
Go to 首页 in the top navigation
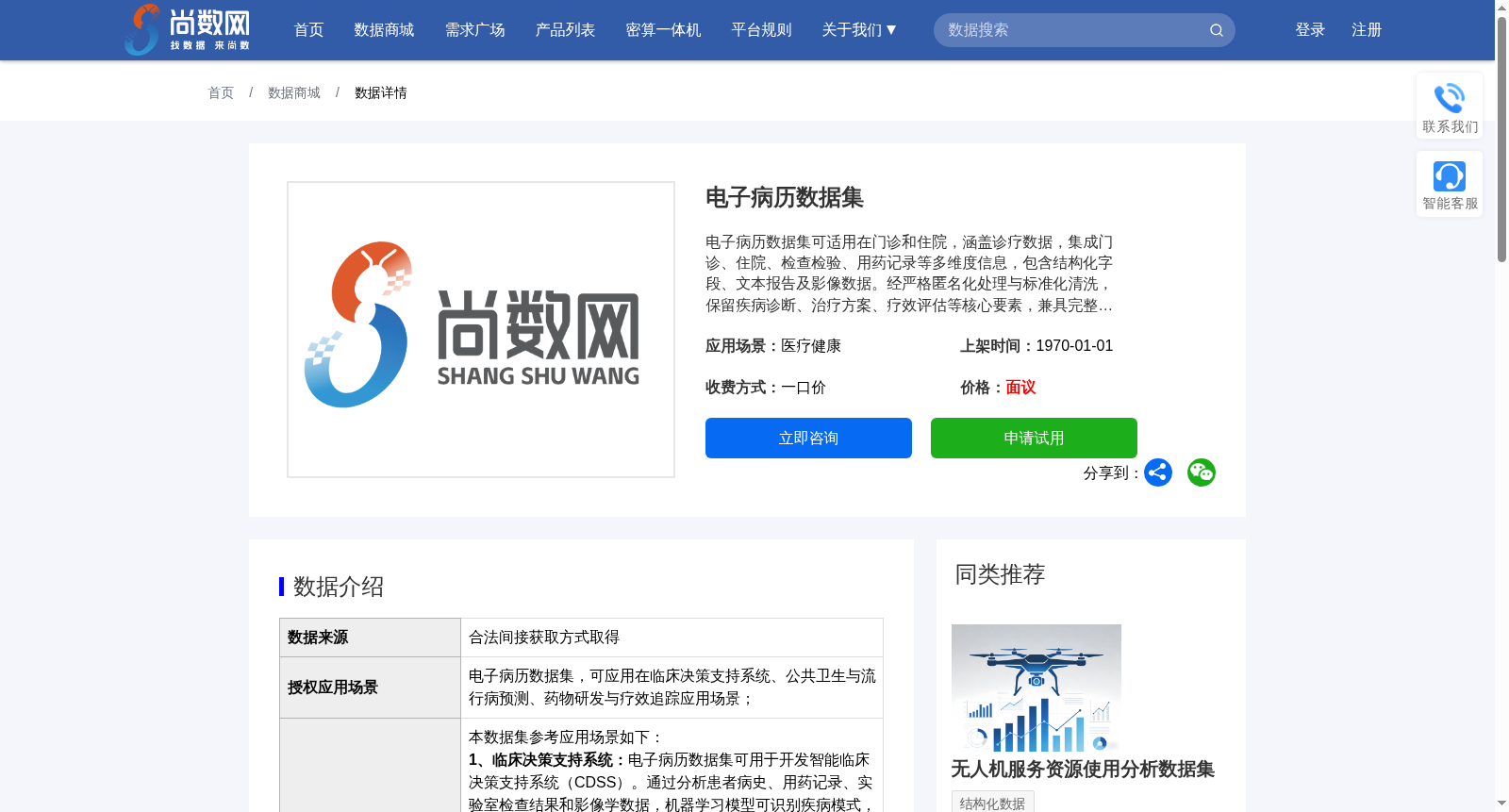coord(309,30)
